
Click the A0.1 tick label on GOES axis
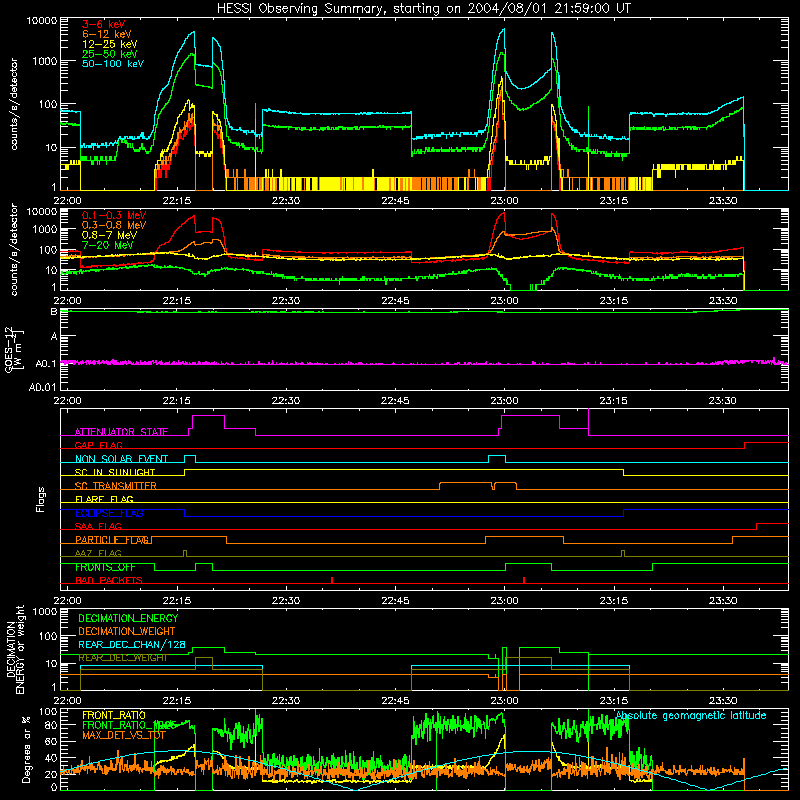[46, 364]
